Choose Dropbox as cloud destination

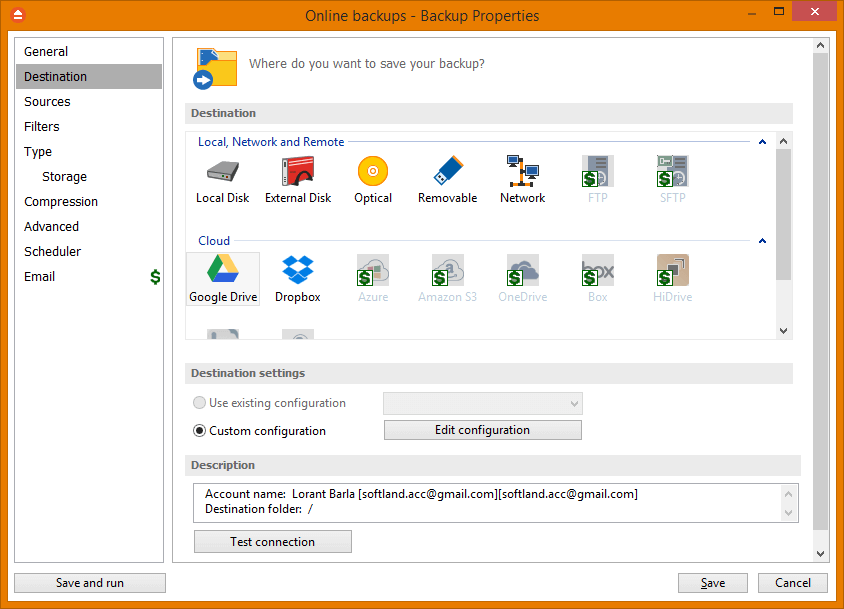click(x=298, y=279)
